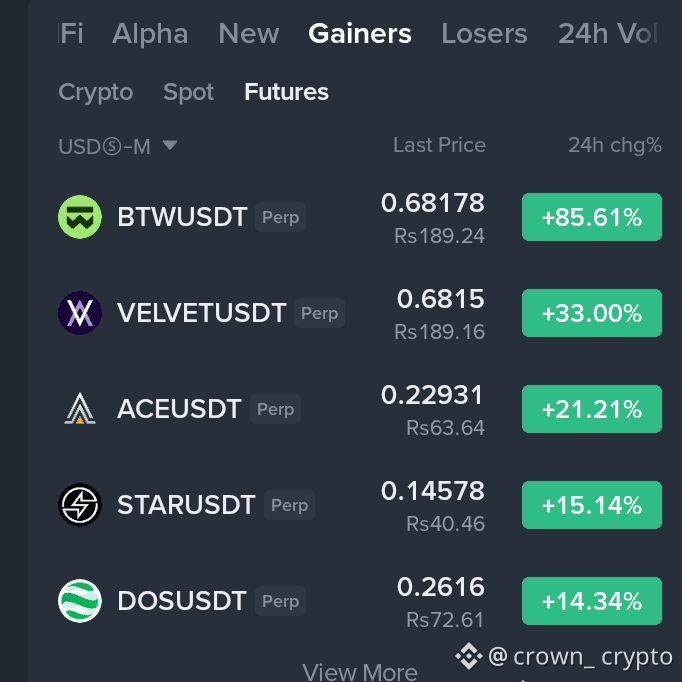Click the Binance logo beside crown_crypto

469,656
